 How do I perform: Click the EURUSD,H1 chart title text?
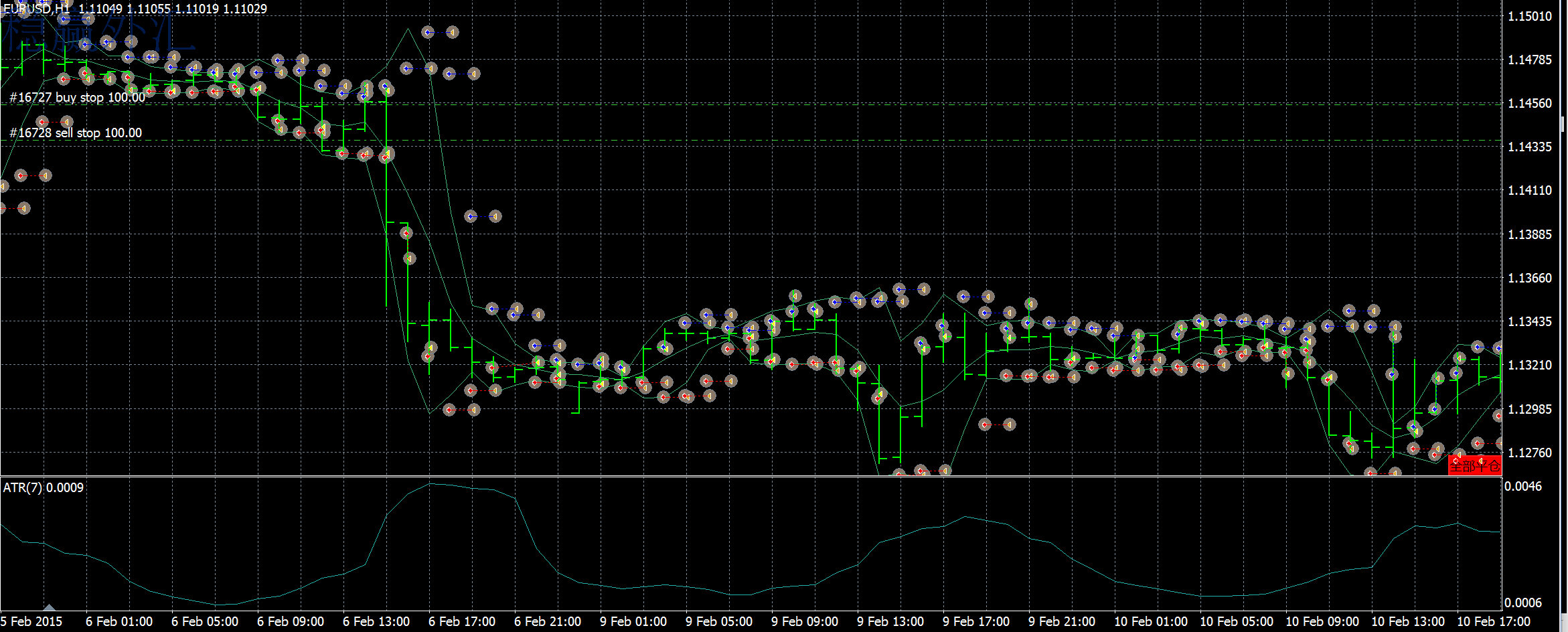click(37, 9)
